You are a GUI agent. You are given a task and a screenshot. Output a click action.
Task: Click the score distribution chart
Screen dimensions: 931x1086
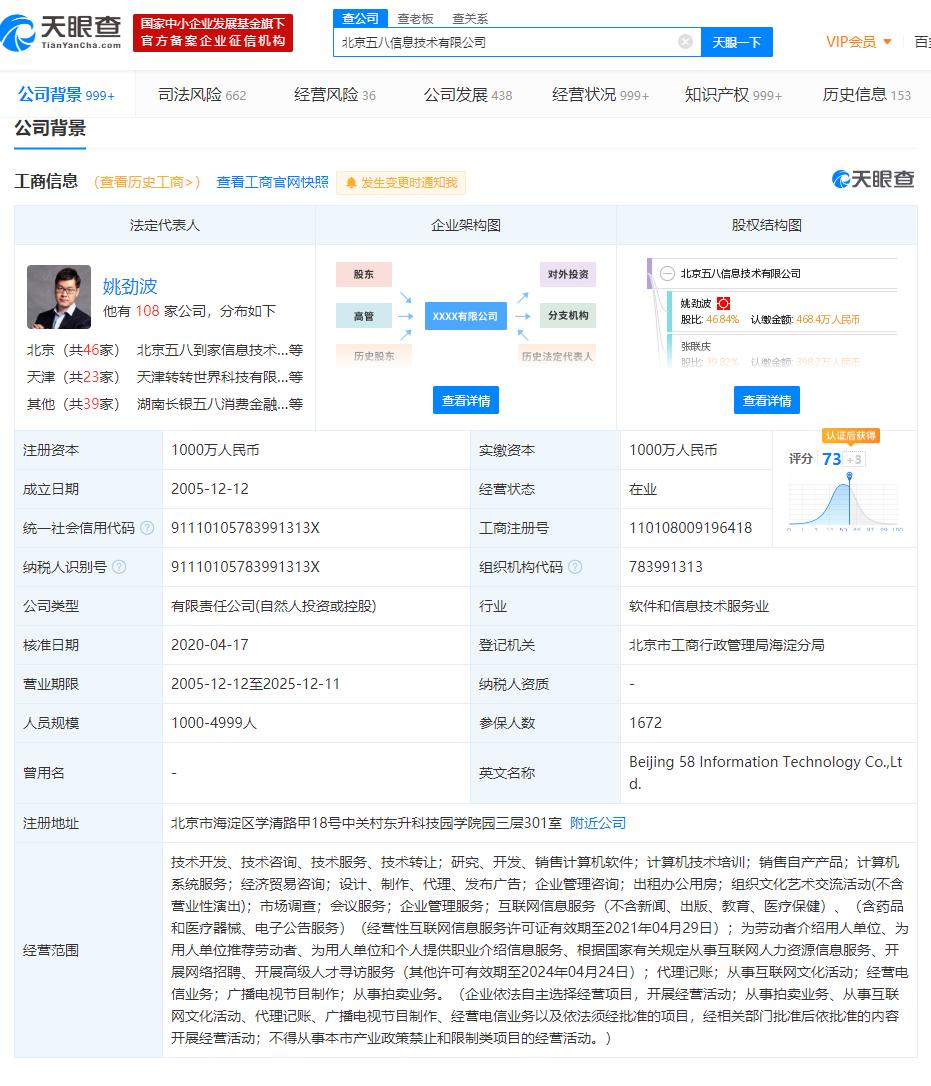point(844,504)
